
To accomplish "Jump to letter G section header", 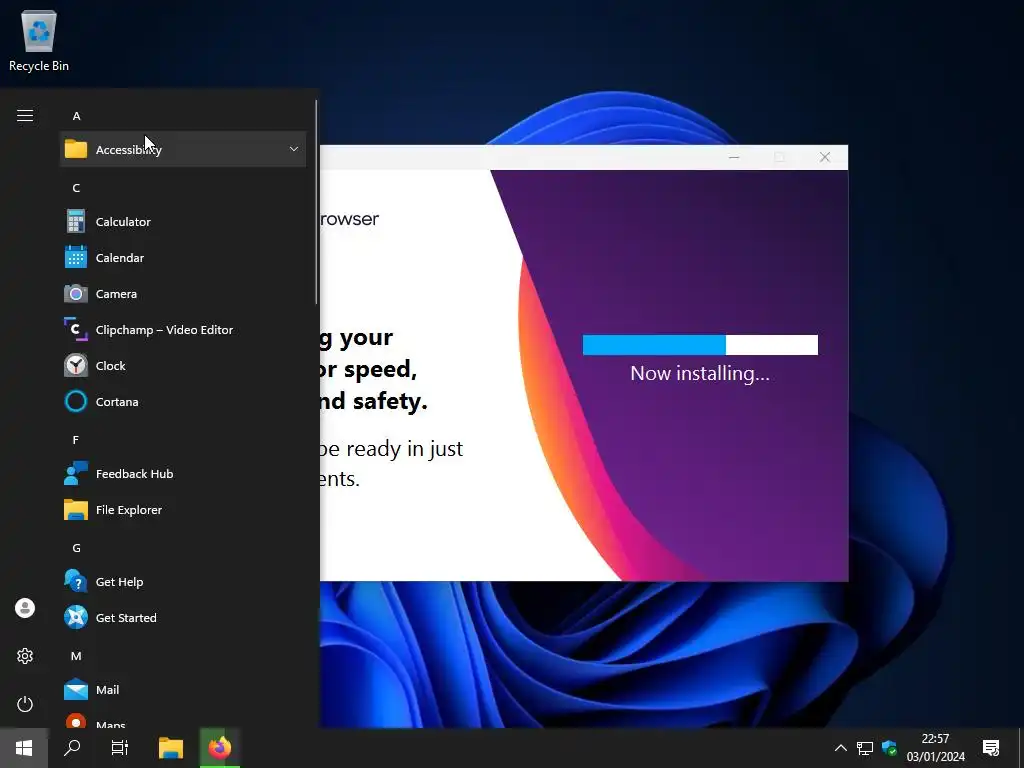I will [76, 548].
